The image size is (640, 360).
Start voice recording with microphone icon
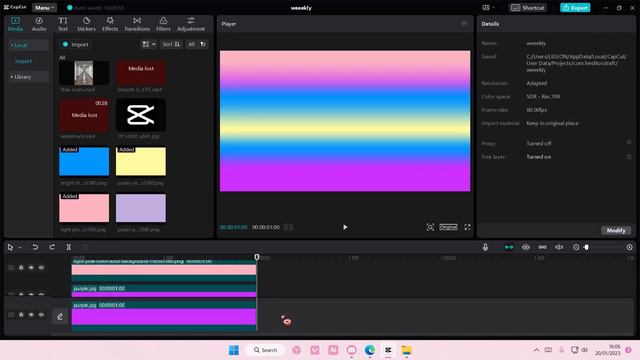485,247
